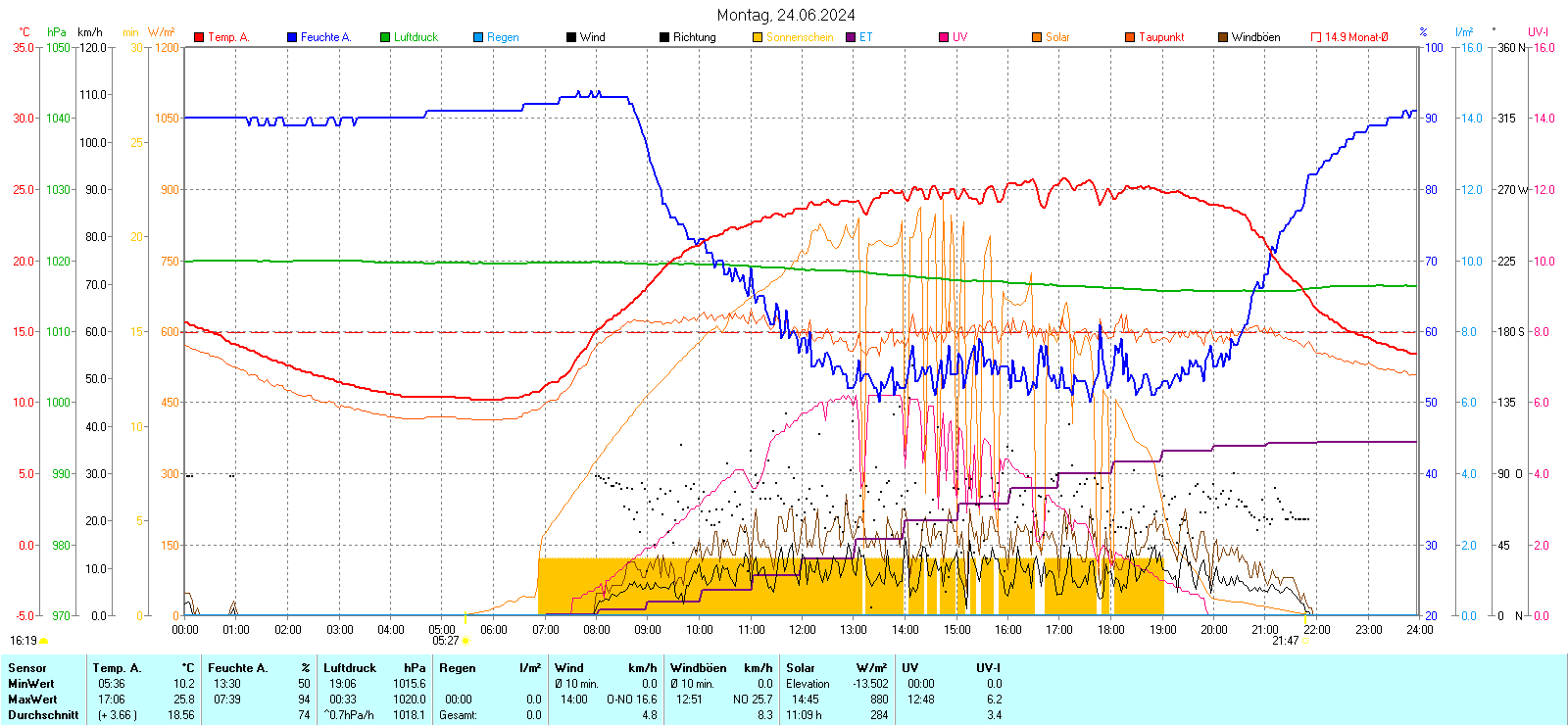The height and width of the screenshot is (725, 1568).
Task: Click the Windböen column header in table
Action: 699,668
